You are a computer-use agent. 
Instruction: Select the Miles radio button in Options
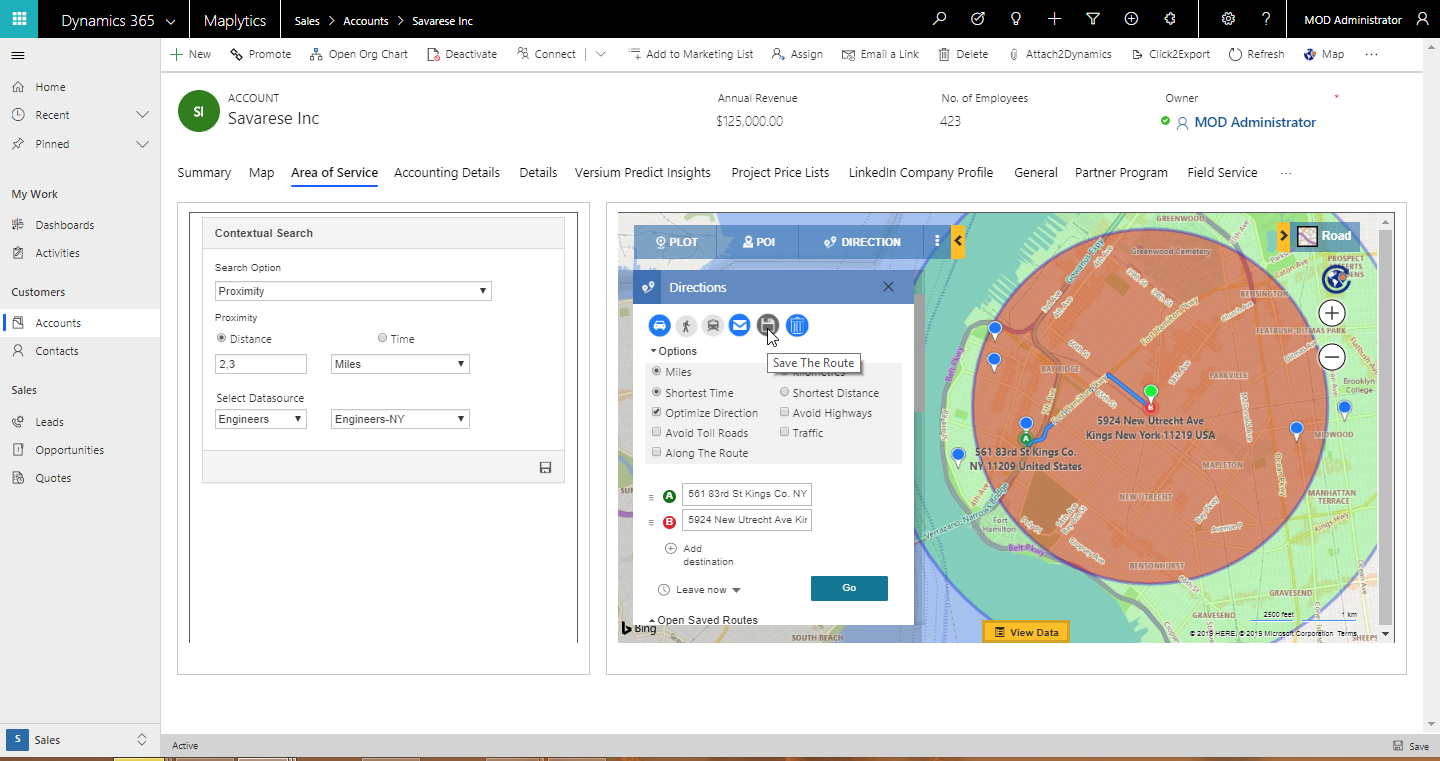(x=656, y=371)
